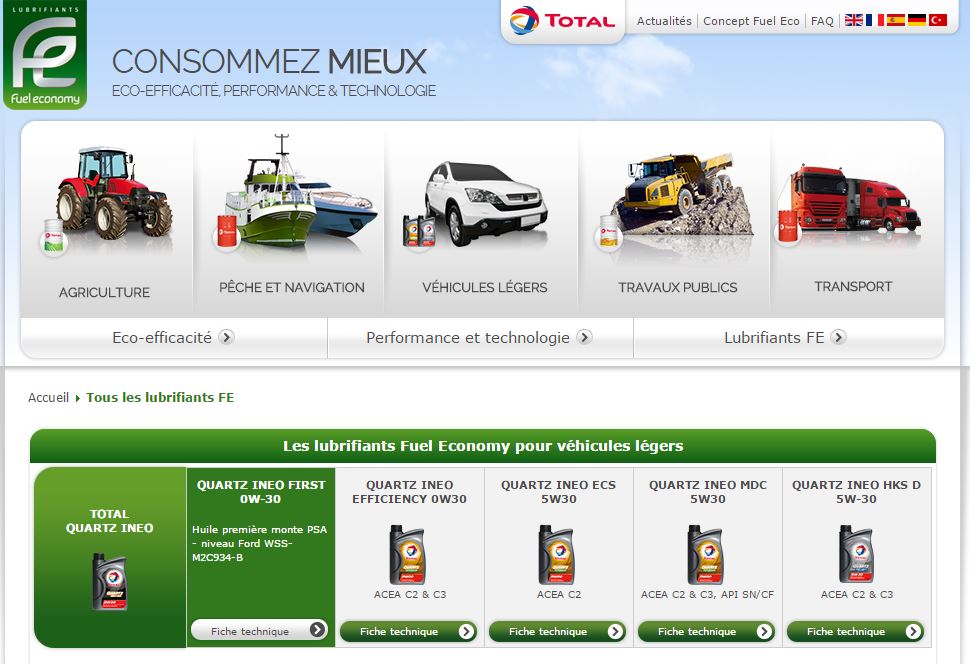Image resolution: width=970 pixels, height=664 pixels.
Task: Open the Performance et technologie chevron
Action: [x=583, y=337]
